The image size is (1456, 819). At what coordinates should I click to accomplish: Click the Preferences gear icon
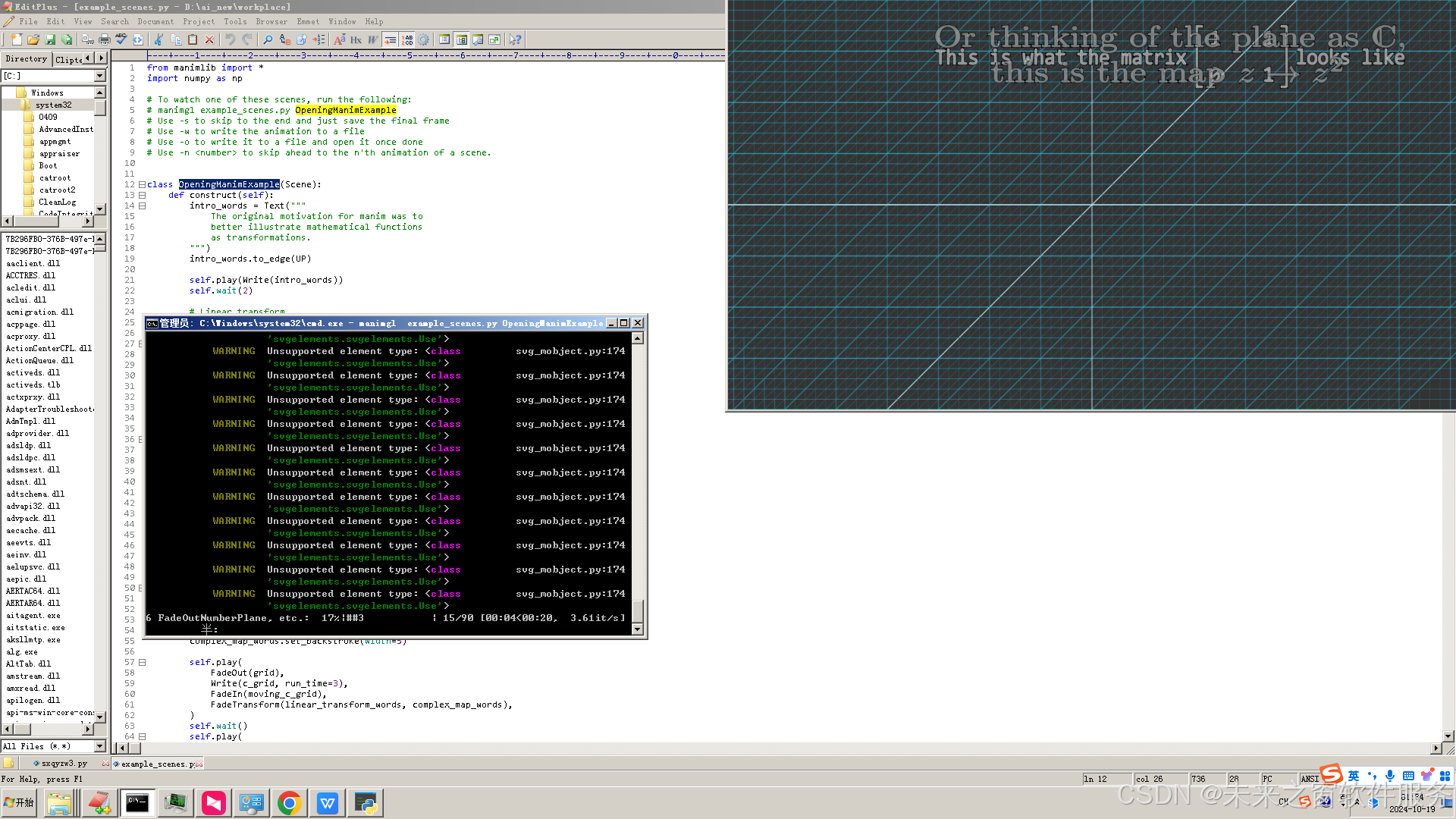(423, 39)
